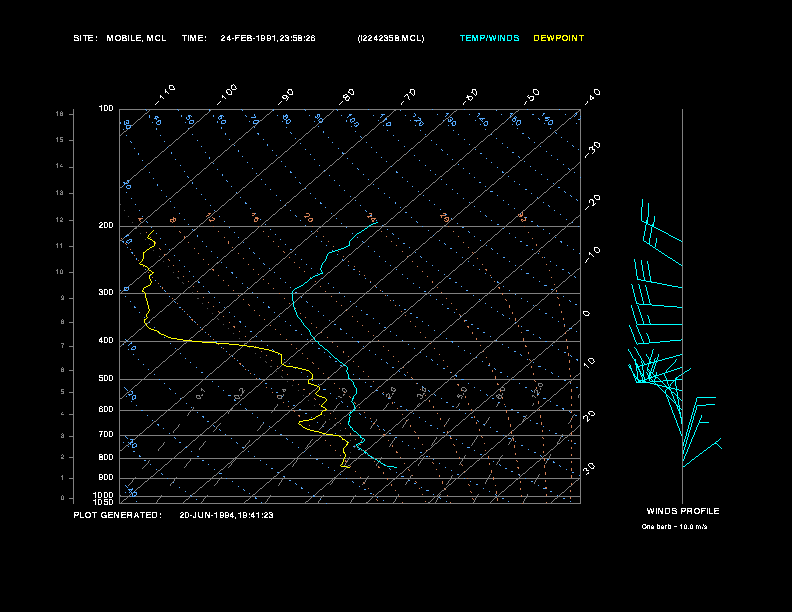The image size is (792, 612).
Task: Click the file name "(I2242358.MCL)"
Action: (x=390, y=38)
